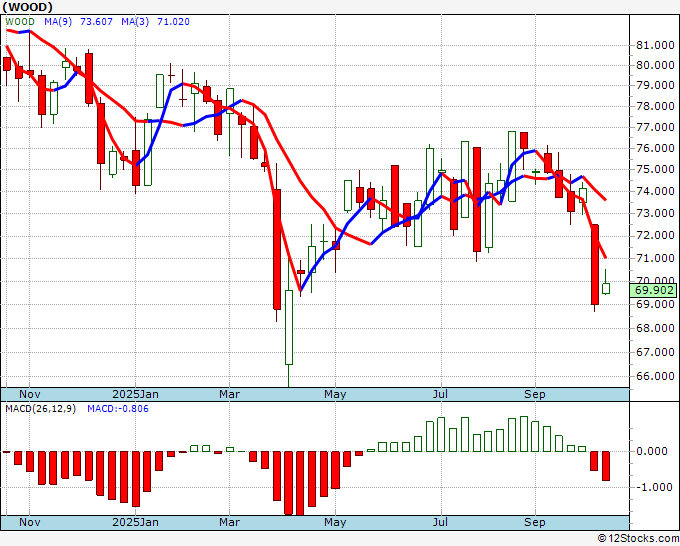Click the latest green candlestick near 69.9
Image resolution: width=680 pixels, height=546 pixels.
(606, 288)
